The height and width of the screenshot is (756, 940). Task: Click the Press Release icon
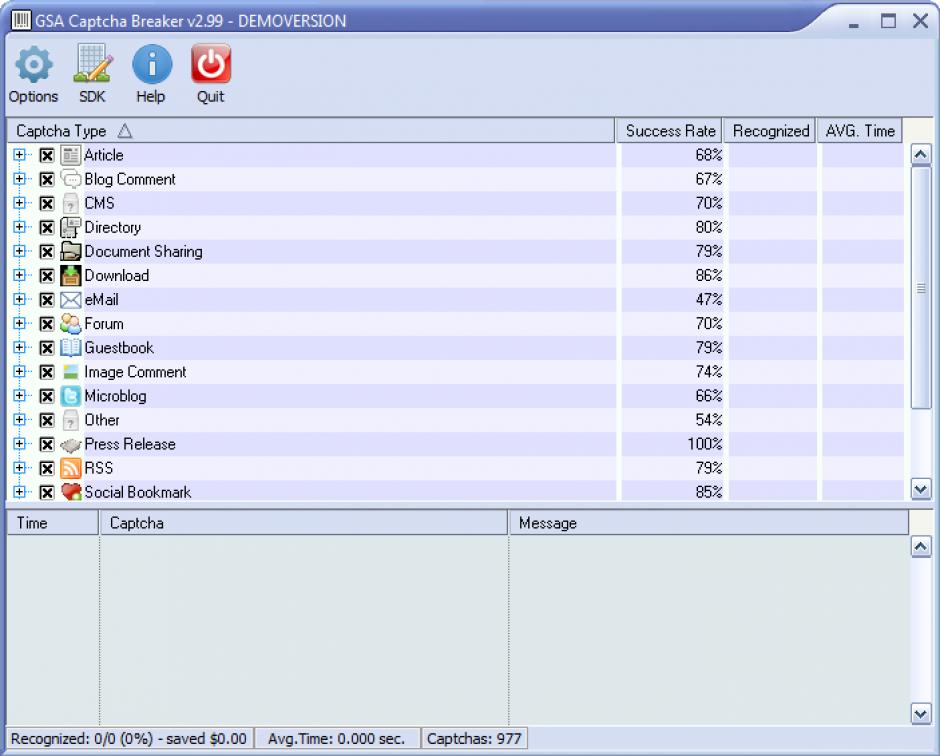[x=71, y=444]
